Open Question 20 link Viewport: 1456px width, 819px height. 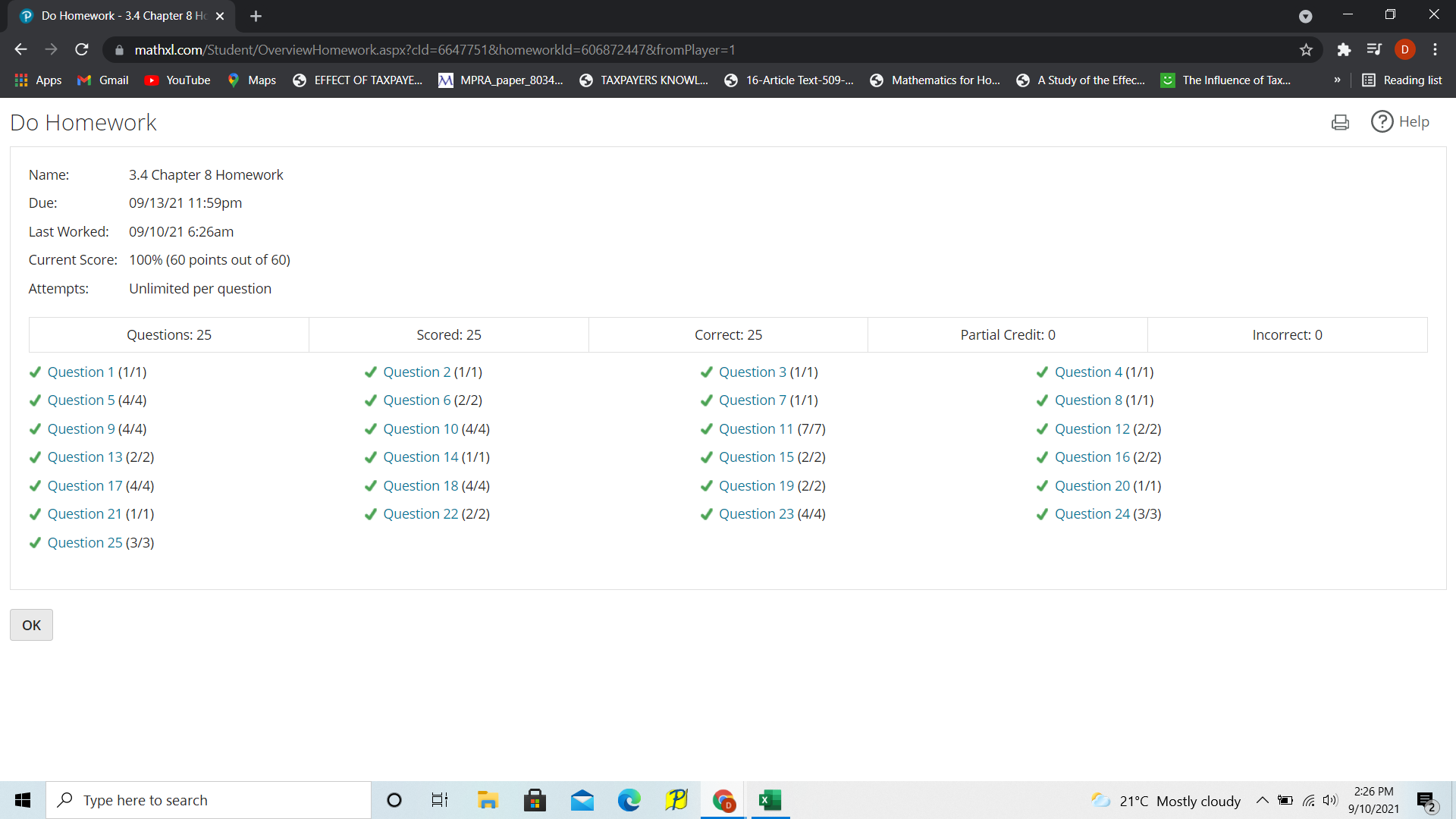click(x=1092, y=486)
